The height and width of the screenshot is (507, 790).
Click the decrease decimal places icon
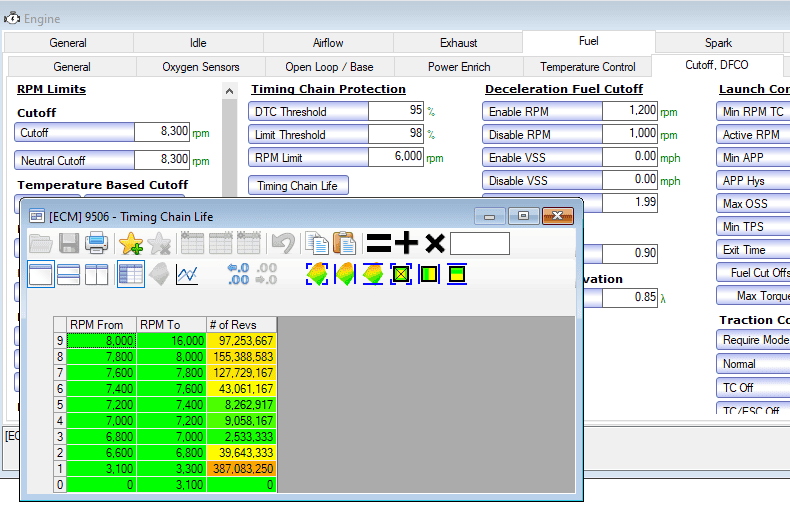(266, 275)
